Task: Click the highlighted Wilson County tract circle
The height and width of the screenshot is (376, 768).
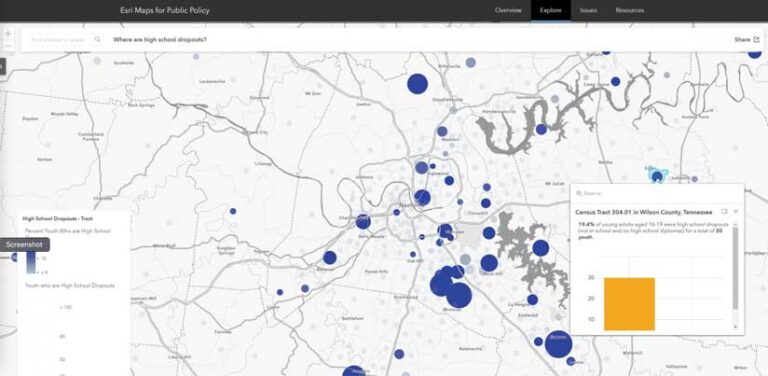Action: (x=657, y=176)
